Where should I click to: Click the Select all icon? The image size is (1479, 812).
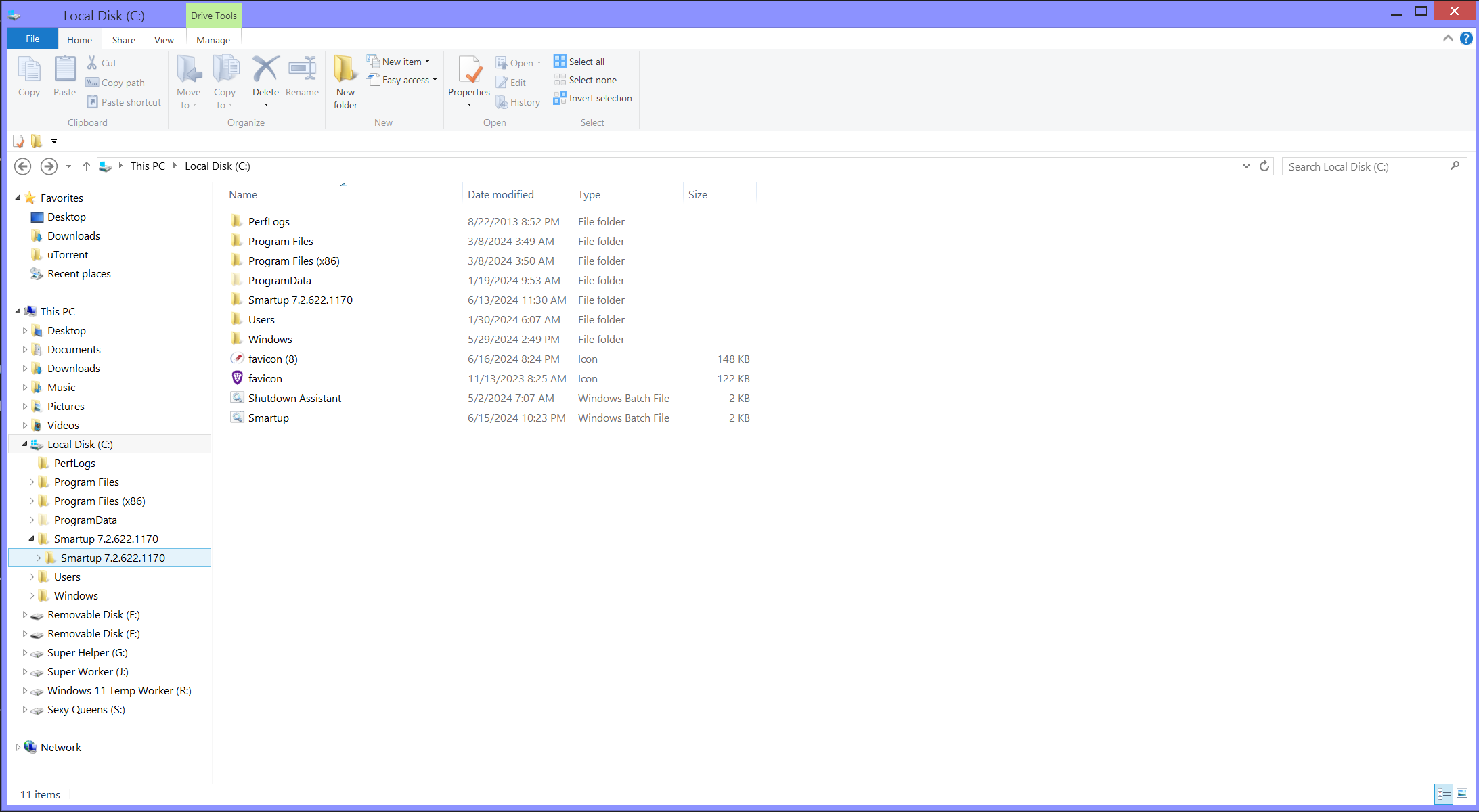(560, 62)
